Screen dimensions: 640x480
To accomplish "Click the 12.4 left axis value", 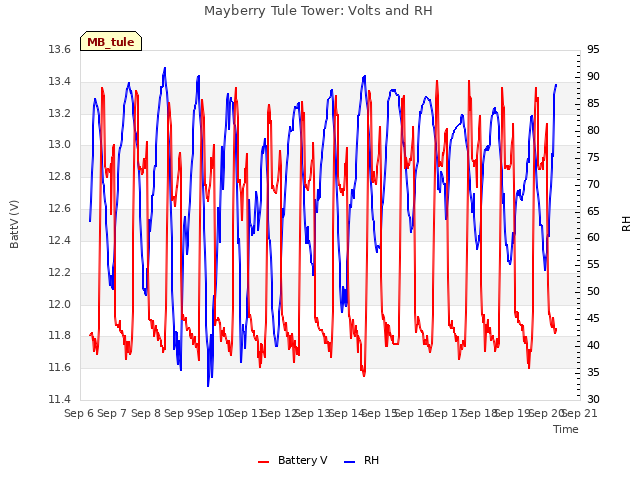I will (x=60, y=240).
